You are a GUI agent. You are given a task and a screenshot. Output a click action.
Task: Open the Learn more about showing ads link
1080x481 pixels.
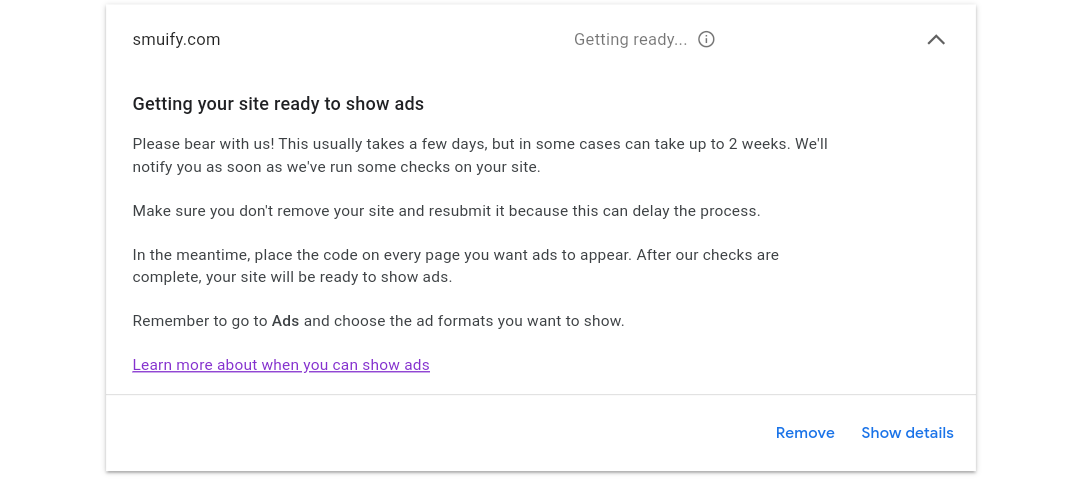click(281, 365)
